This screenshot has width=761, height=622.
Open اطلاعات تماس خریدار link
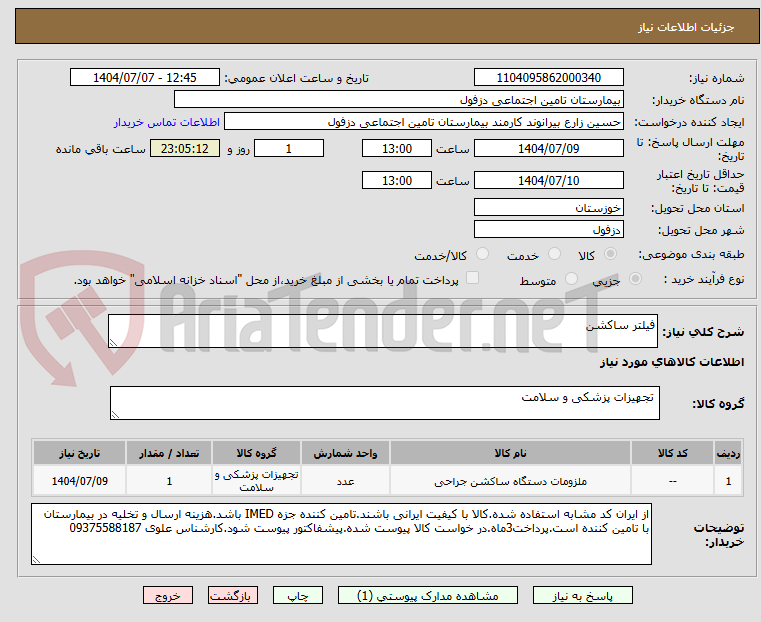point(167,122)
